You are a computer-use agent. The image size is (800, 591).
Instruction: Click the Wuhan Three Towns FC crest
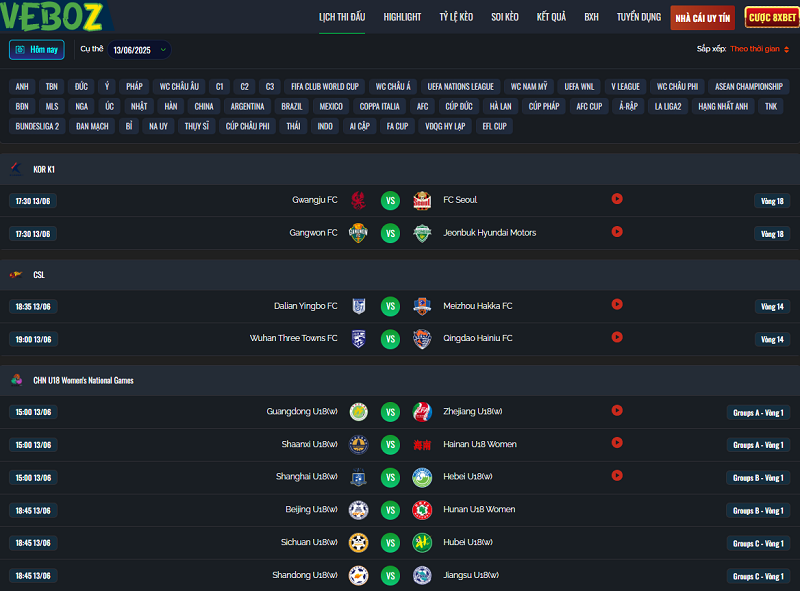point(359,339)
